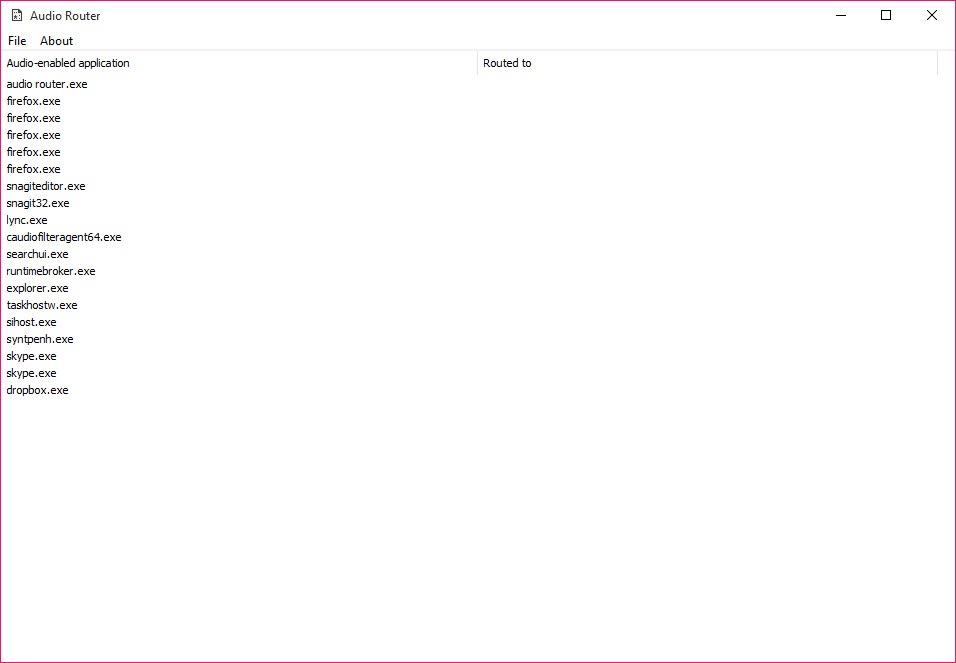
Task: Open the About menu
Action: click(56, 41)
